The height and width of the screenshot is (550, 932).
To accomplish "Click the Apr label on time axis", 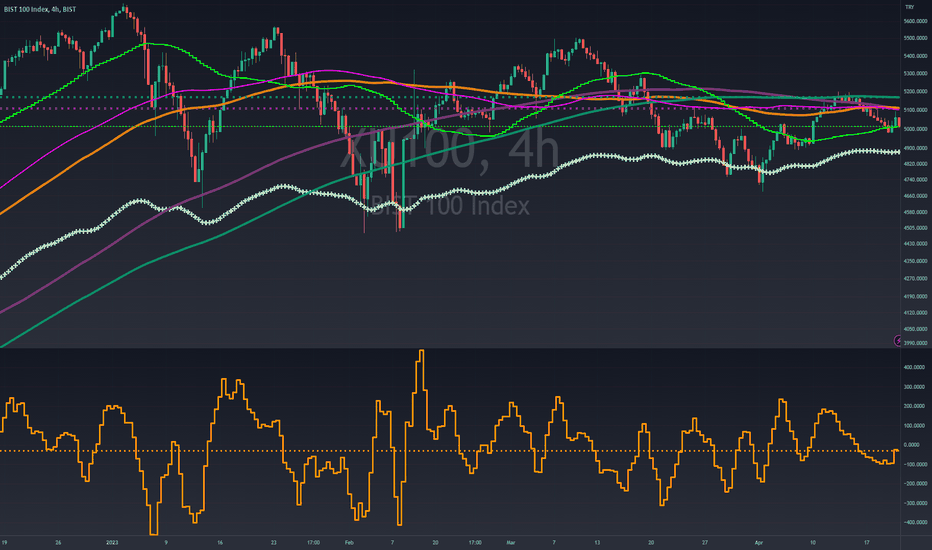I will (x=758, y=542).
